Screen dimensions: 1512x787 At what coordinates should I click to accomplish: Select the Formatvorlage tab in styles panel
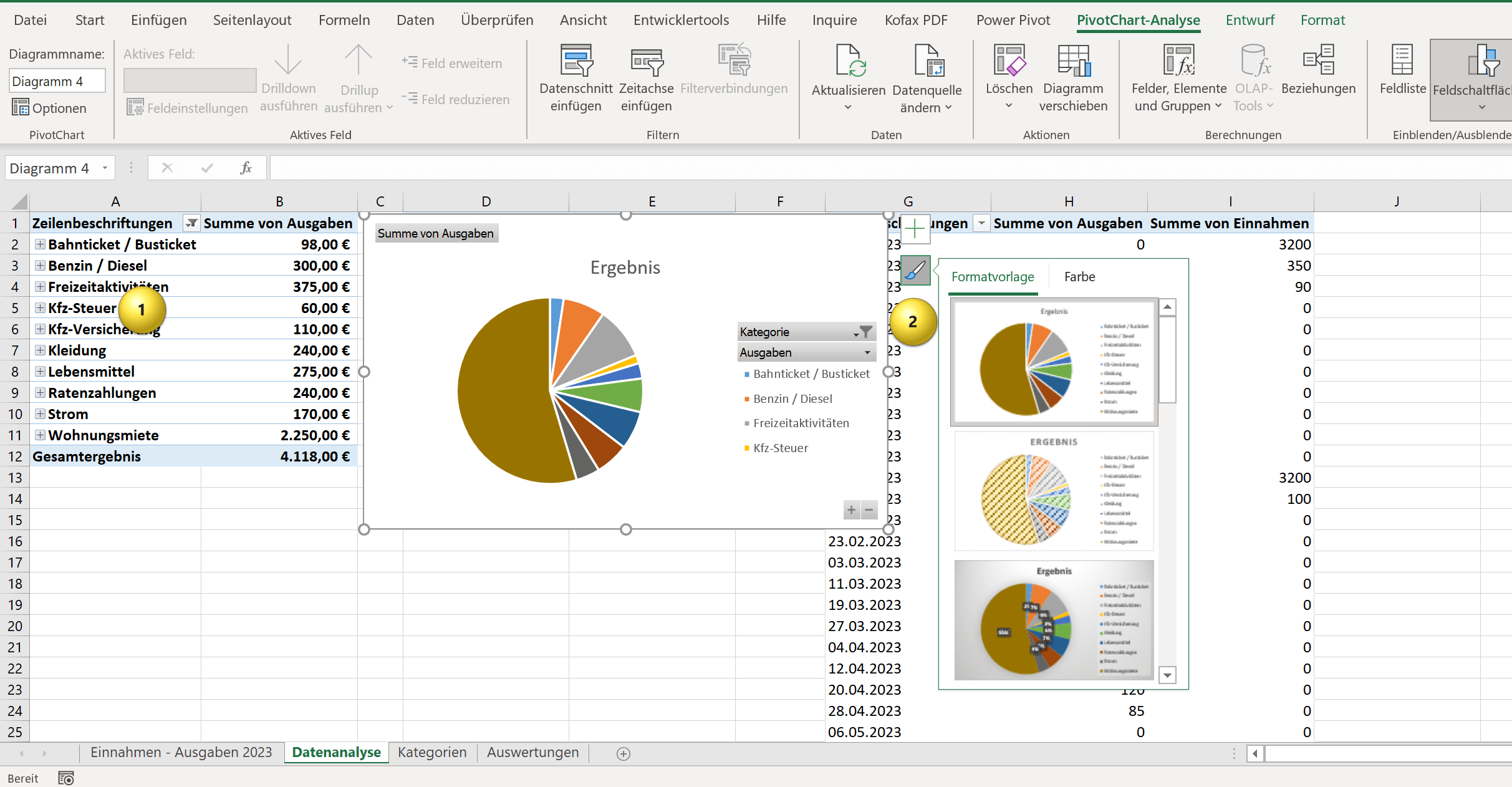pos(993,277)
